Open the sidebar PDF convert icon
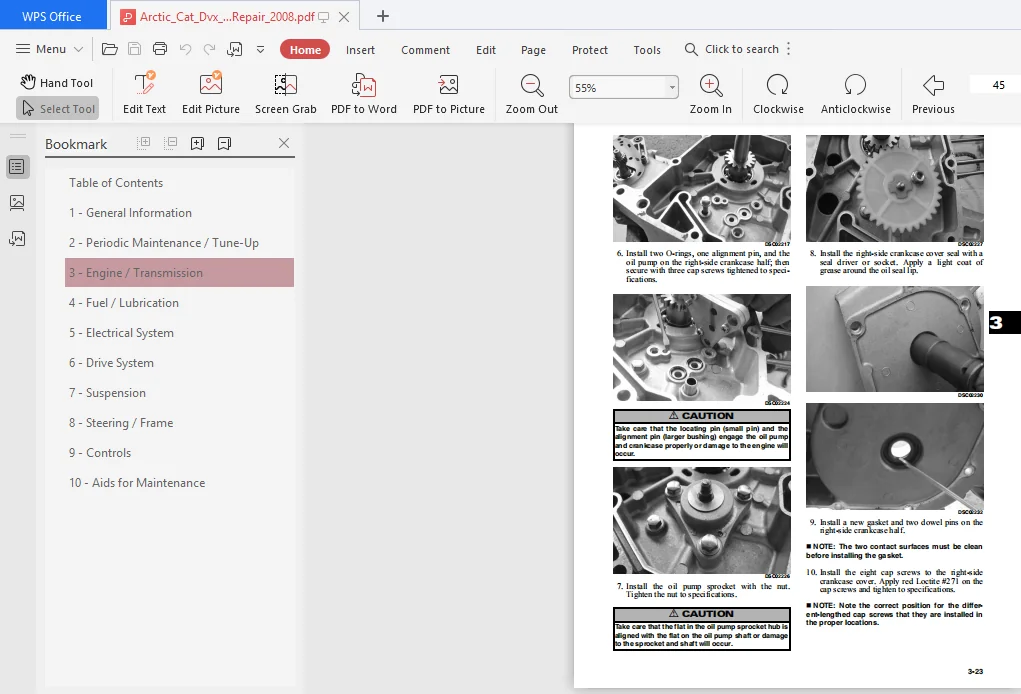 (x=18, y=238)
